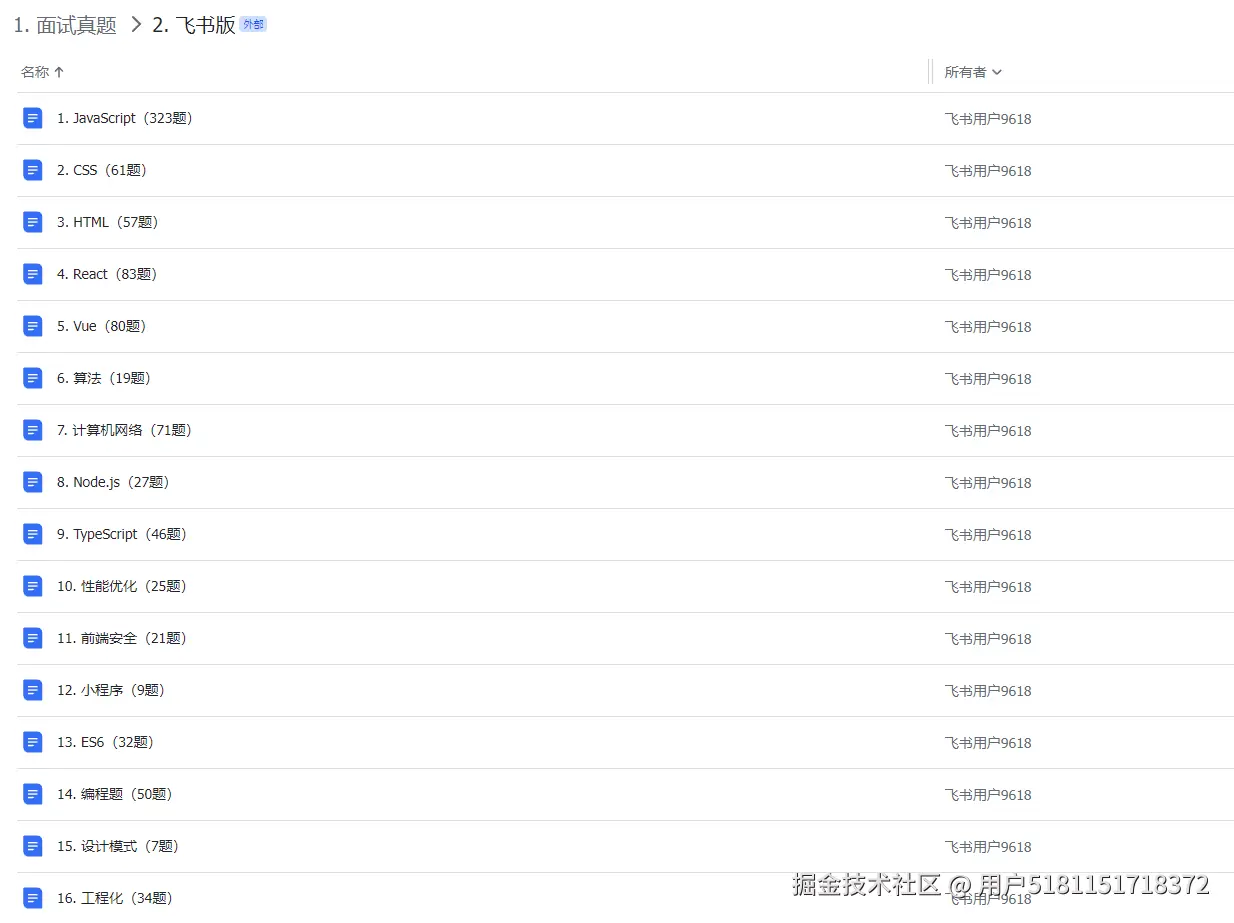This screenshot has height=923, width=1234.
Task: Open the document 3. HTML（57题）
Action: tap(108, 221)
